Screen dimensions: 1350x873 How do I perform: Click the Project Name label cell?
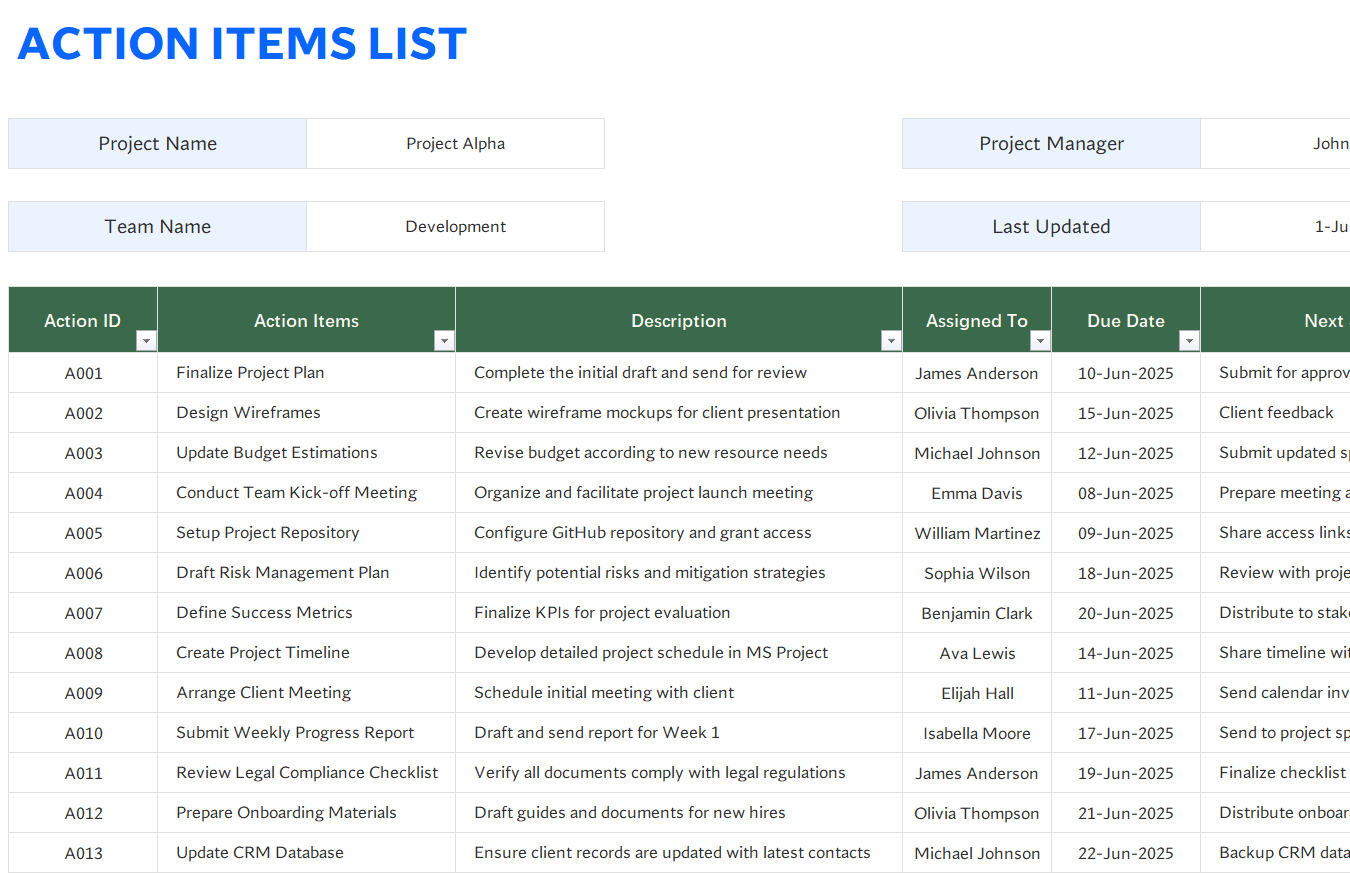[157, 143]
